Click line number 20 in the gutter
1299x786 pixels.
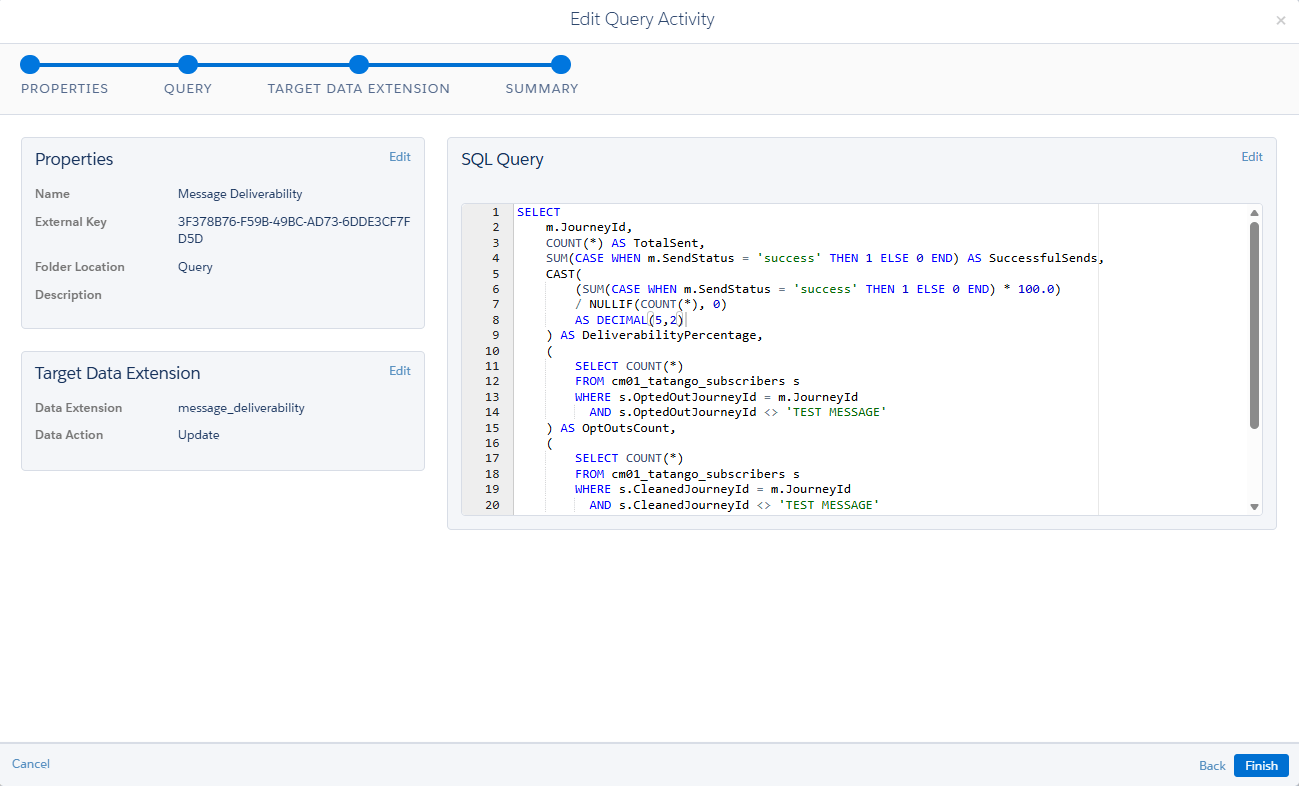491,505
